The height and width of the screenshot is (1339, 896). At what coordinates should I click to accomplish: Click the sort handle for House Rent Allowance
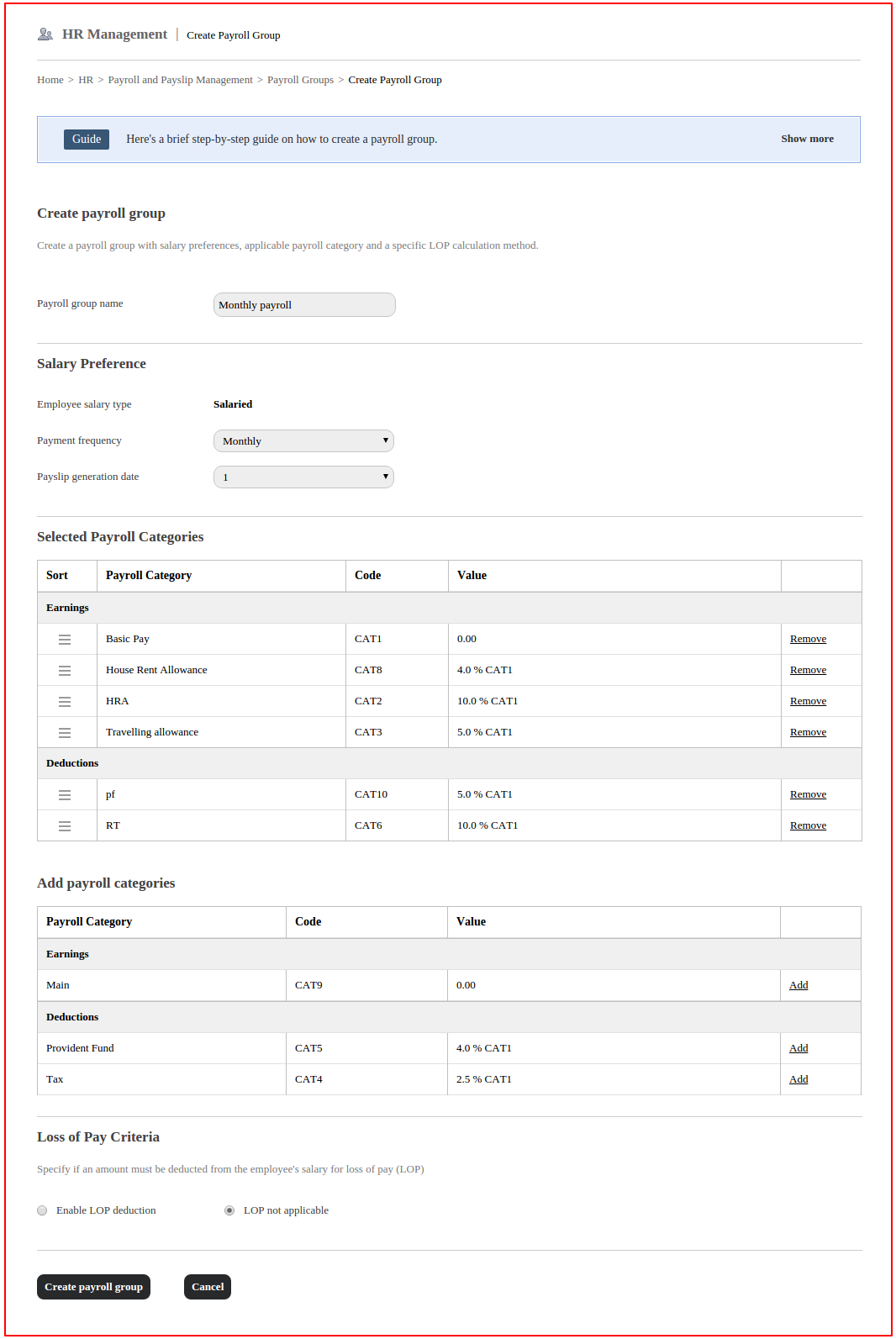(x=65, y=671)
